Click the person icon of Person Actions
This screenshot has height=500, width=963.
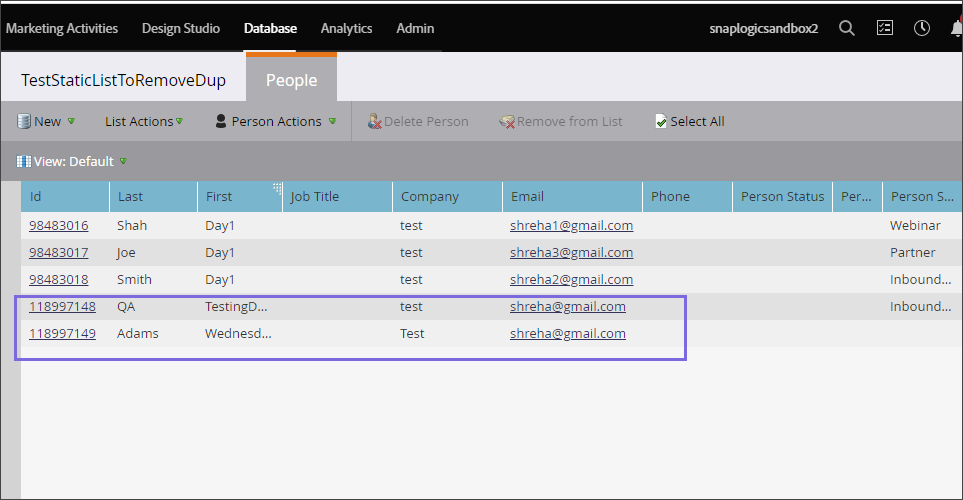coord(221,121)
